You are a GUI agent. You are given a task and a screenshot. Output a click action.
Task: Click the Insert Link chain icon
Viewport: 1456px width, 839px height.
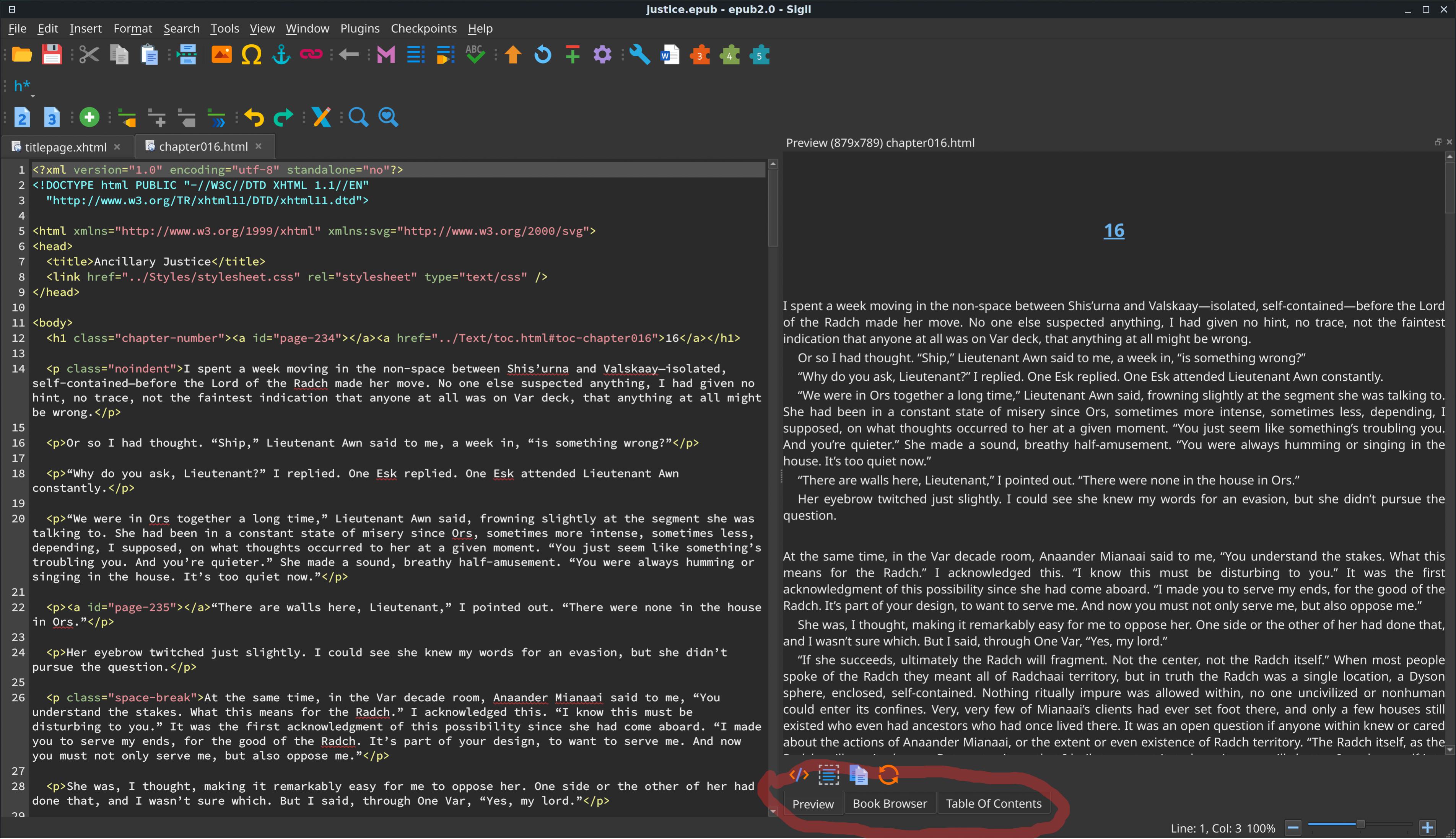point(311,55)
